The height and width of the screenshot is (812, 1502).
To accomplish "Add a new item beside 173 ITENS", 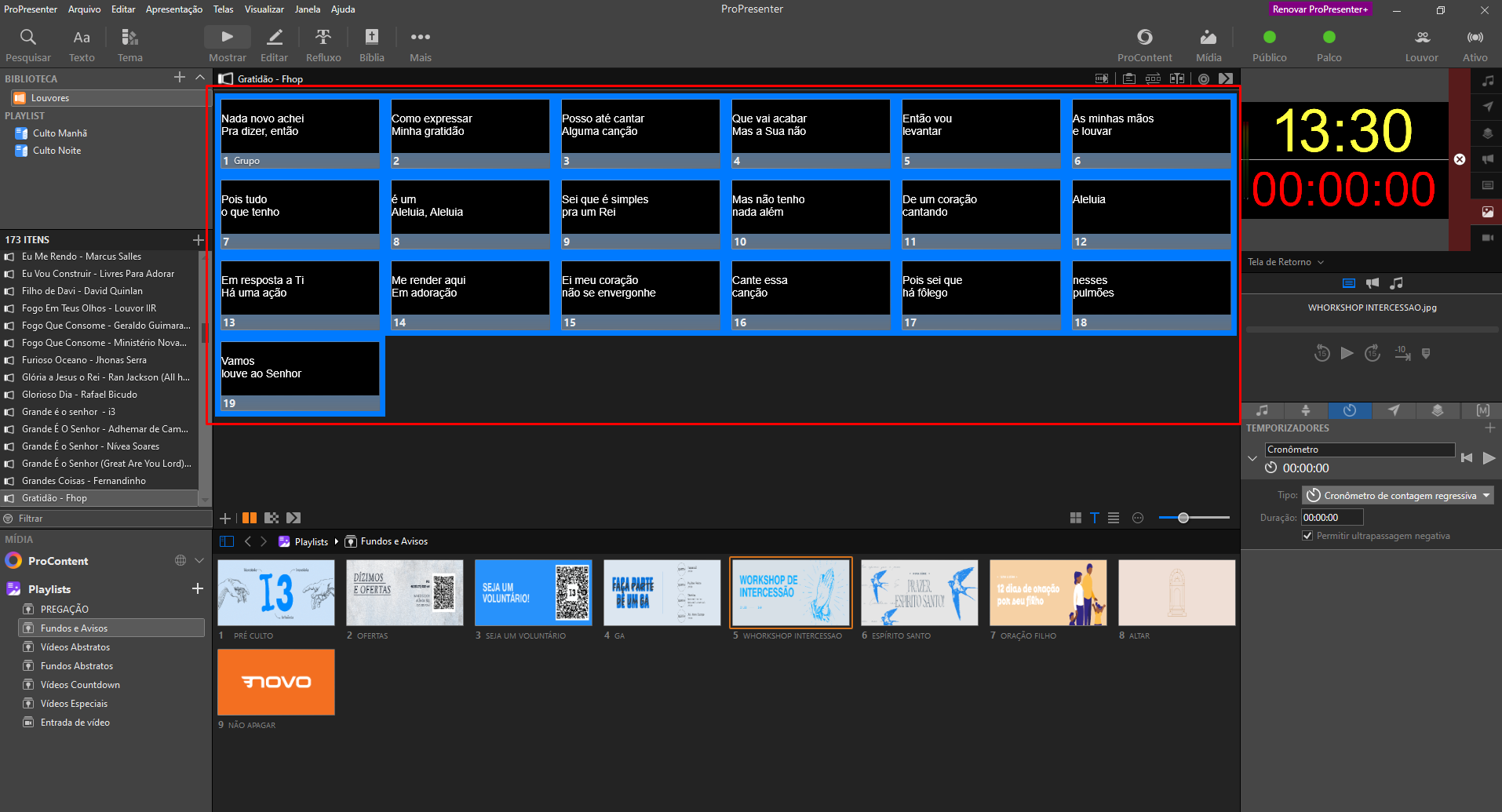I will [x=198, y=239].
